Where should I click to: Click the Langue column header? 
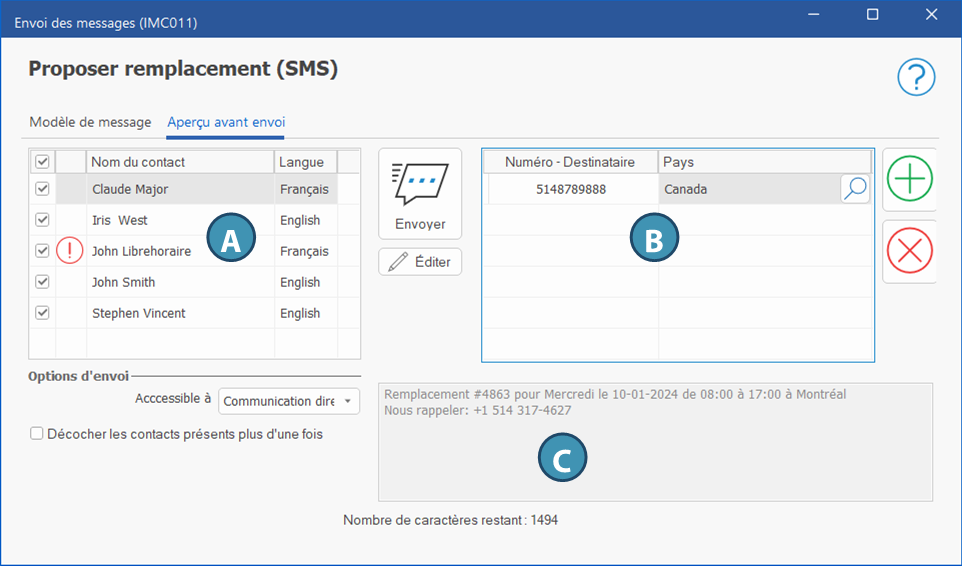[305, 162]
